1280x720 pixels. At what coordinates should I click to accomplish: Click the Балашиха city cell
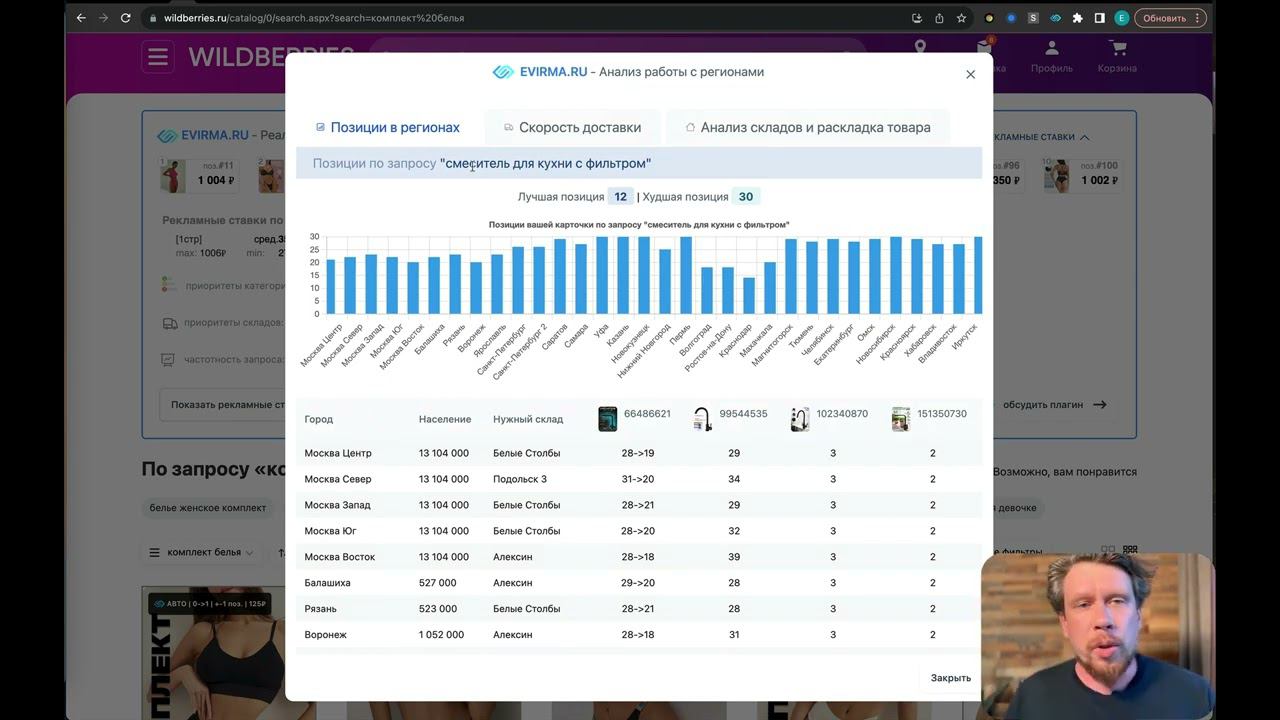pos(328,583)
